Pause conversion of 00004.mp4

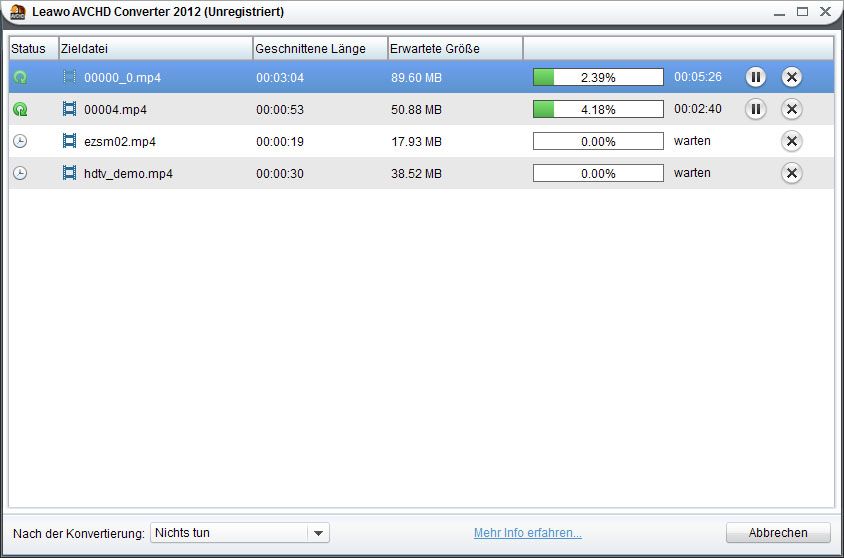[x=756, y=109]
